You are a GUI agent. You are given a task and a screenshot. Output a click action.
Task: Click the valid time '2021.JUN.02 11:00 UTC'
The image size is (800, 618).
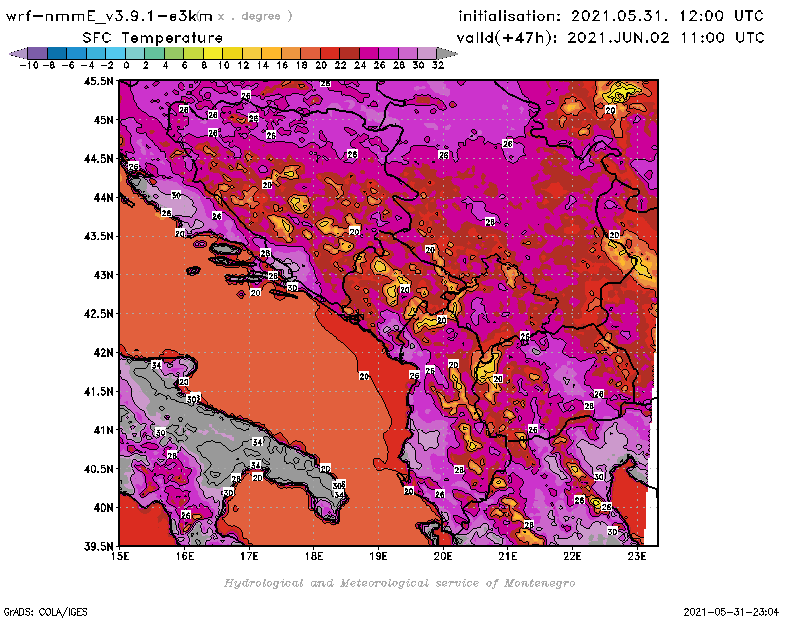click(x=666, y=37)
